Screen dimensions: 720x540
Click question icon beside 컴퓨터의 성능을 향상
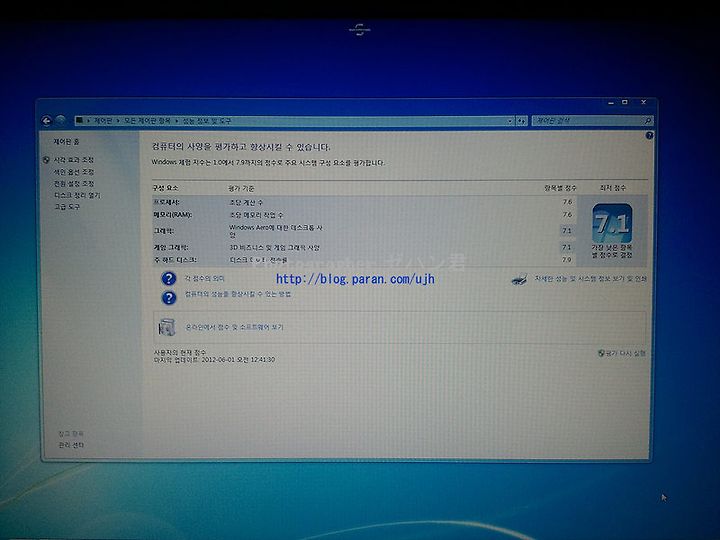[169, 298]
